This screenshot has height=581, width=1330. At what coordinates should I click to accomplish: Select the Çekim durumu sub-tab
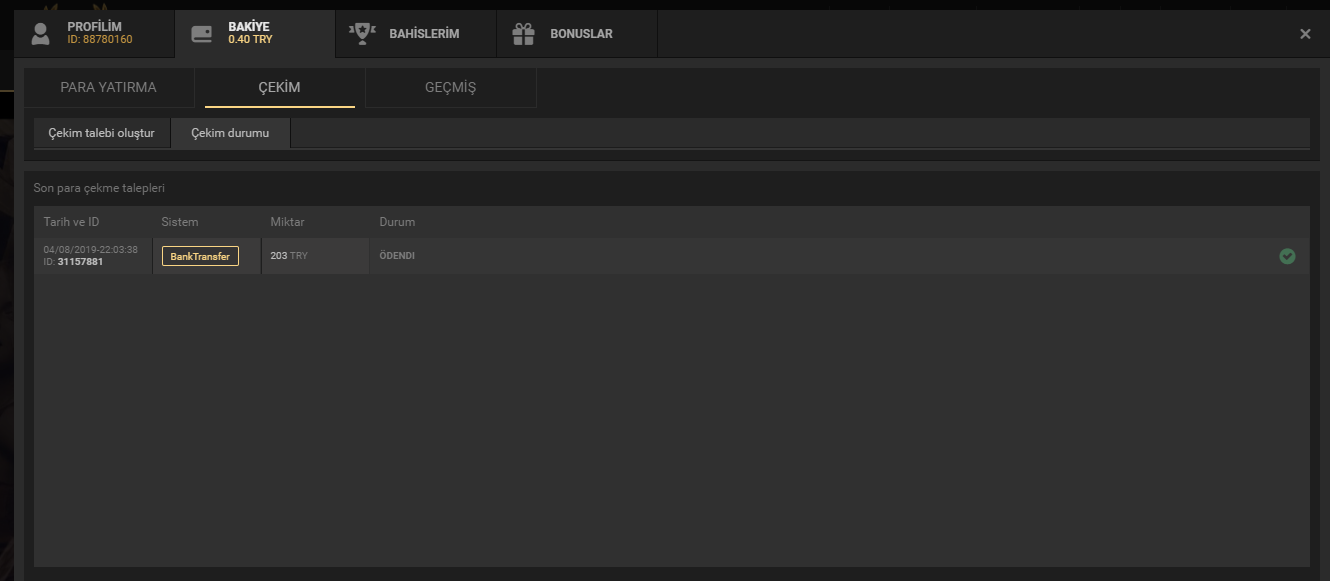(x=230, y=133)
